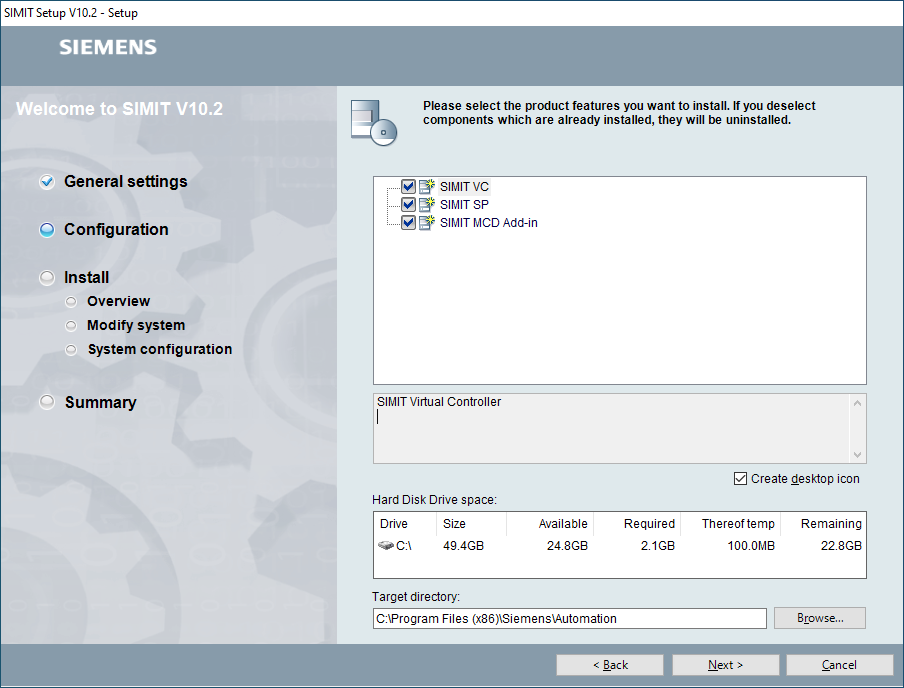Click into the Target directory field
Viewport: 904px width, 688px height.
(x=570, y=618)
